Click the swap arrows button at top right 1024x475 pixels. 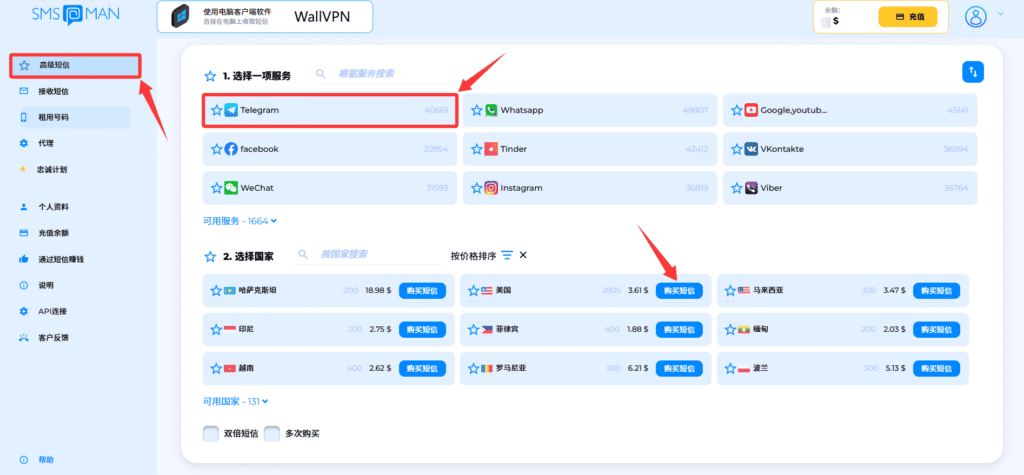(x=973, y=72)
